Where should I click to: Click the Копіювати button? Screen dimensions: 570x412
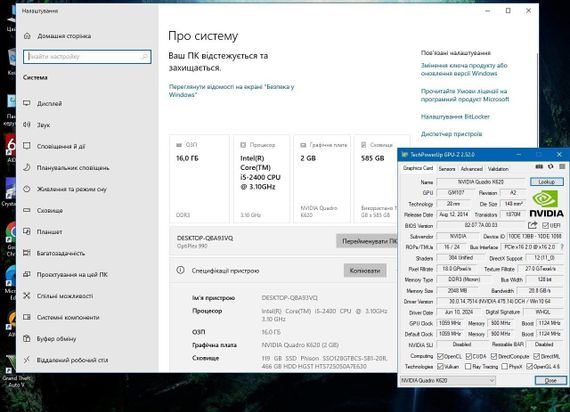click(x=365, y=271)
